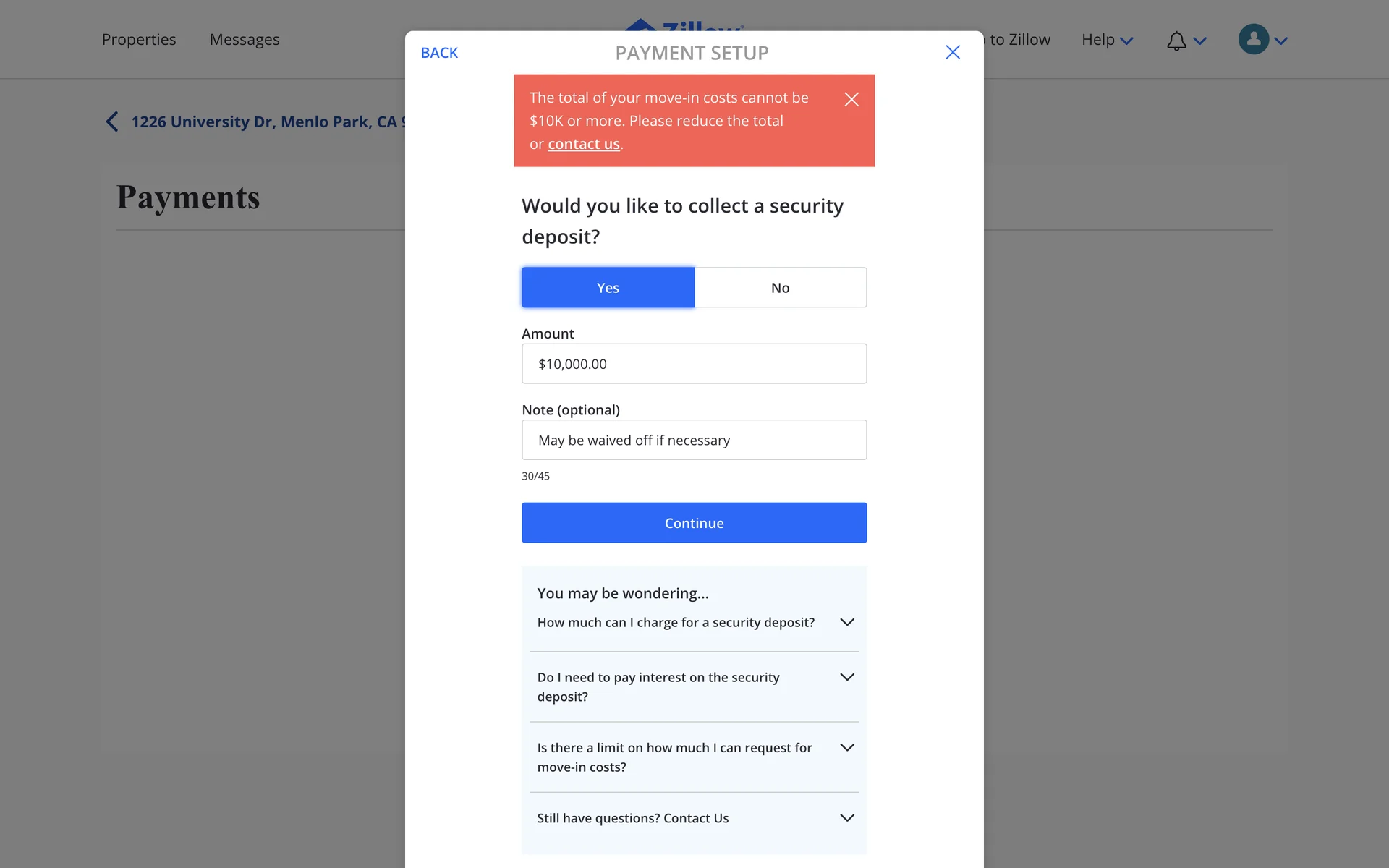Click back arrow beside 1226 University Dr
The image size is (1389, 868).
(x=112, y=122)
